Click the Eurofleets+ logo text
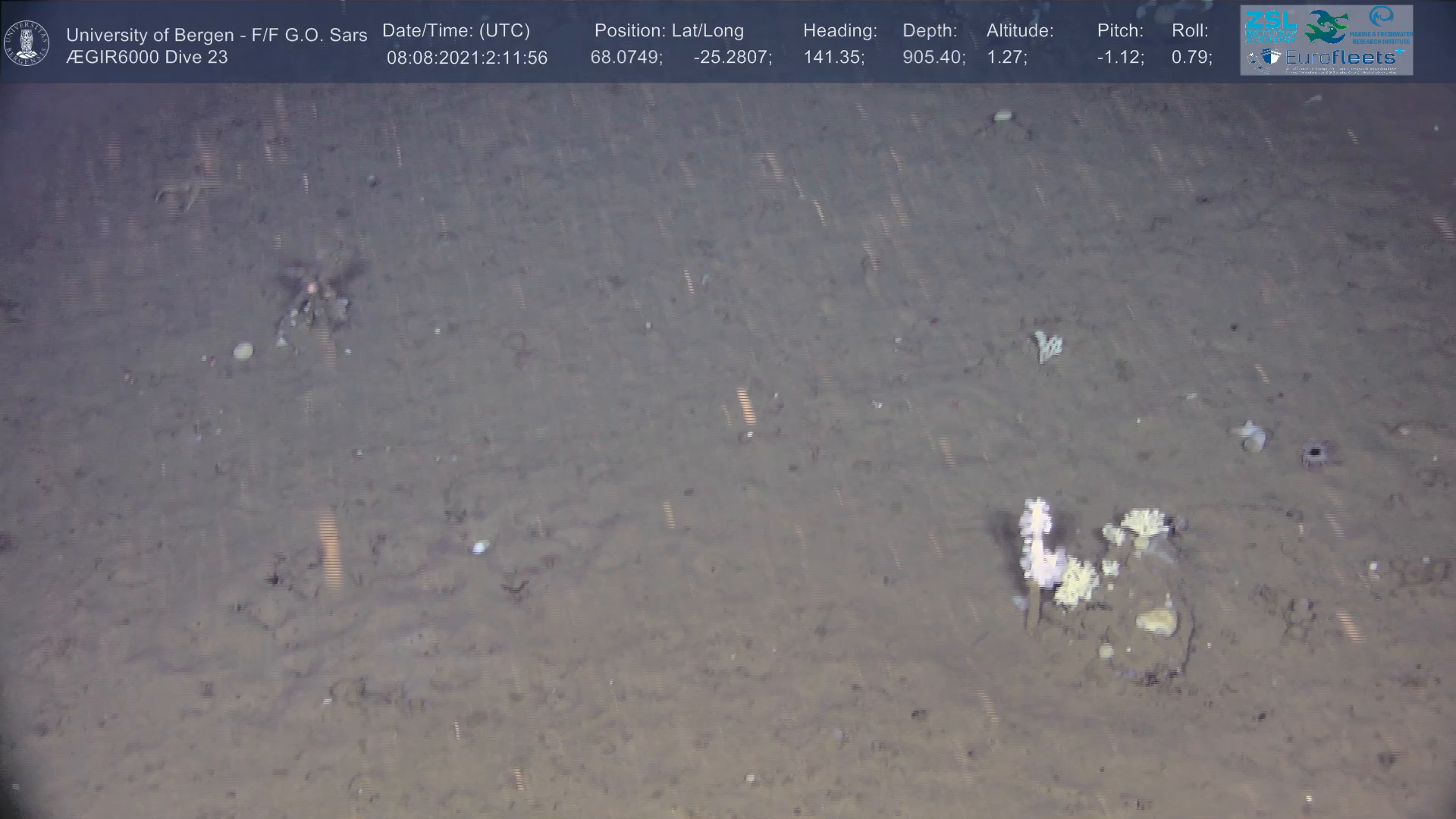Viewport: 1456px width, 819px height. tap(1339, 58)
